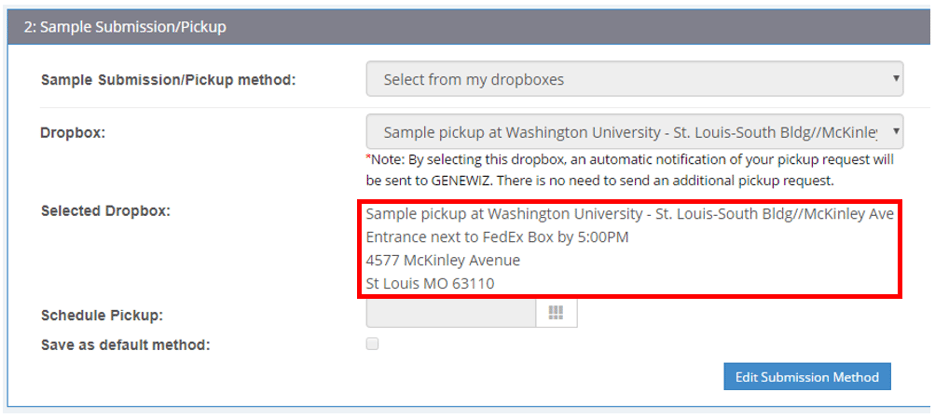Click the '2: Sample Submission/Pickup' section header
Image resolution: width=935 pixels, height=418 pixels.
pyautogui.click(x=126, y=27)
